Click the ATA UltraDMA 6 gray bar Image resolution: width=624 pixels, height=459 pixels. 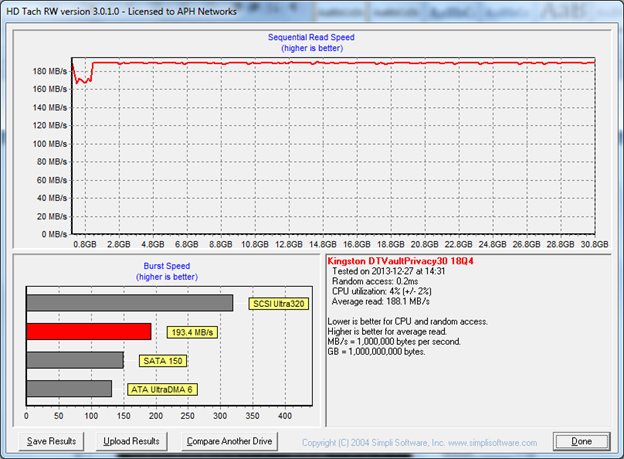point(69,389)
